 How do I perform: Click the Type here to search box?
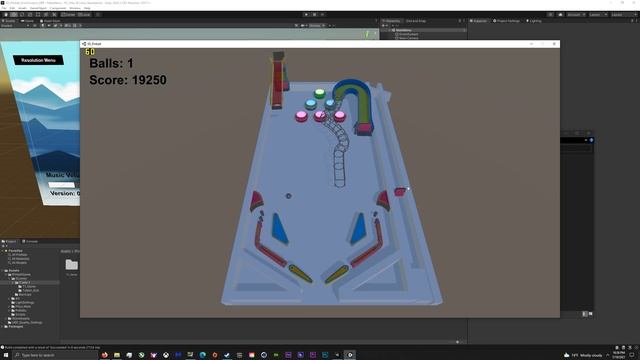(56, 355)
